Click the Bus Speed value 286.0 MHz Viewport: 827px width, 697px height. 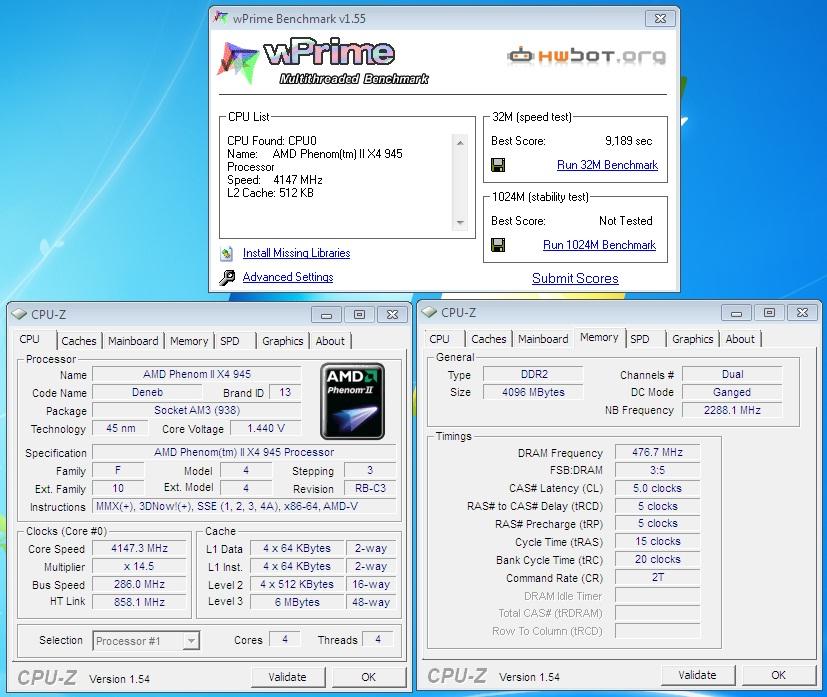click(139, 584)
